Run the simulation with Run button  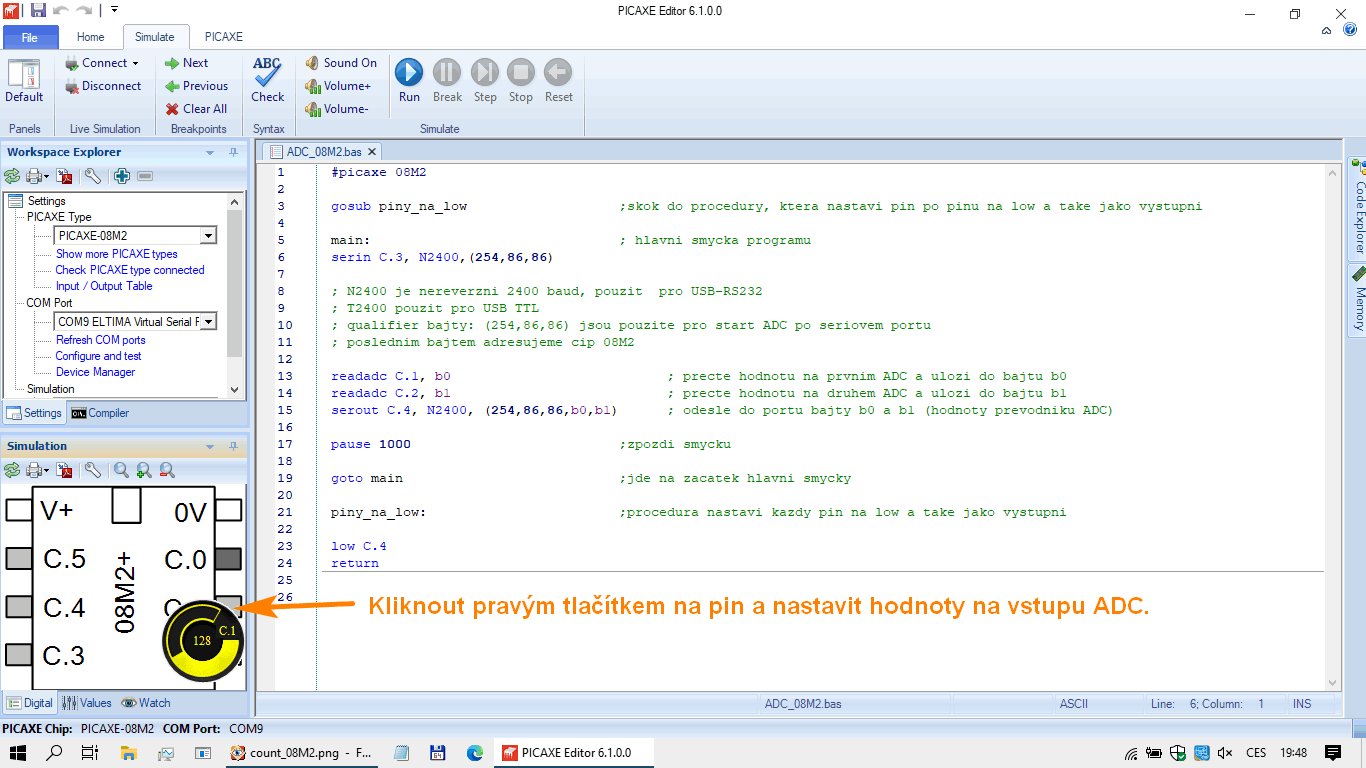click(409, 72)
